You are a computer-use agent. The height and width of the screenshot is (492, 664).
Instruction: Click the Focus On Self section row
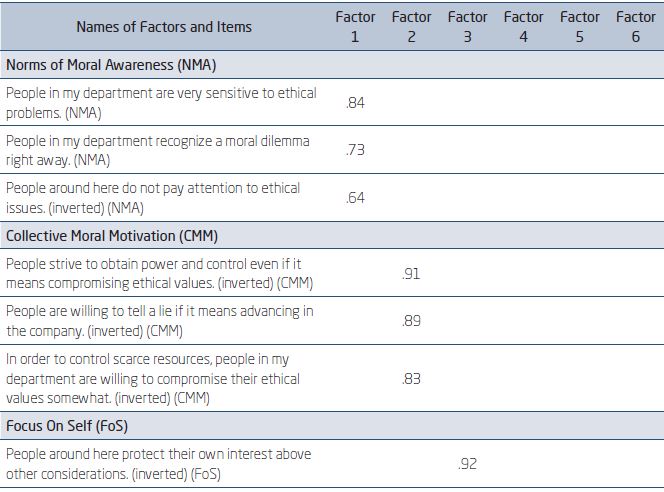point(66,425)
